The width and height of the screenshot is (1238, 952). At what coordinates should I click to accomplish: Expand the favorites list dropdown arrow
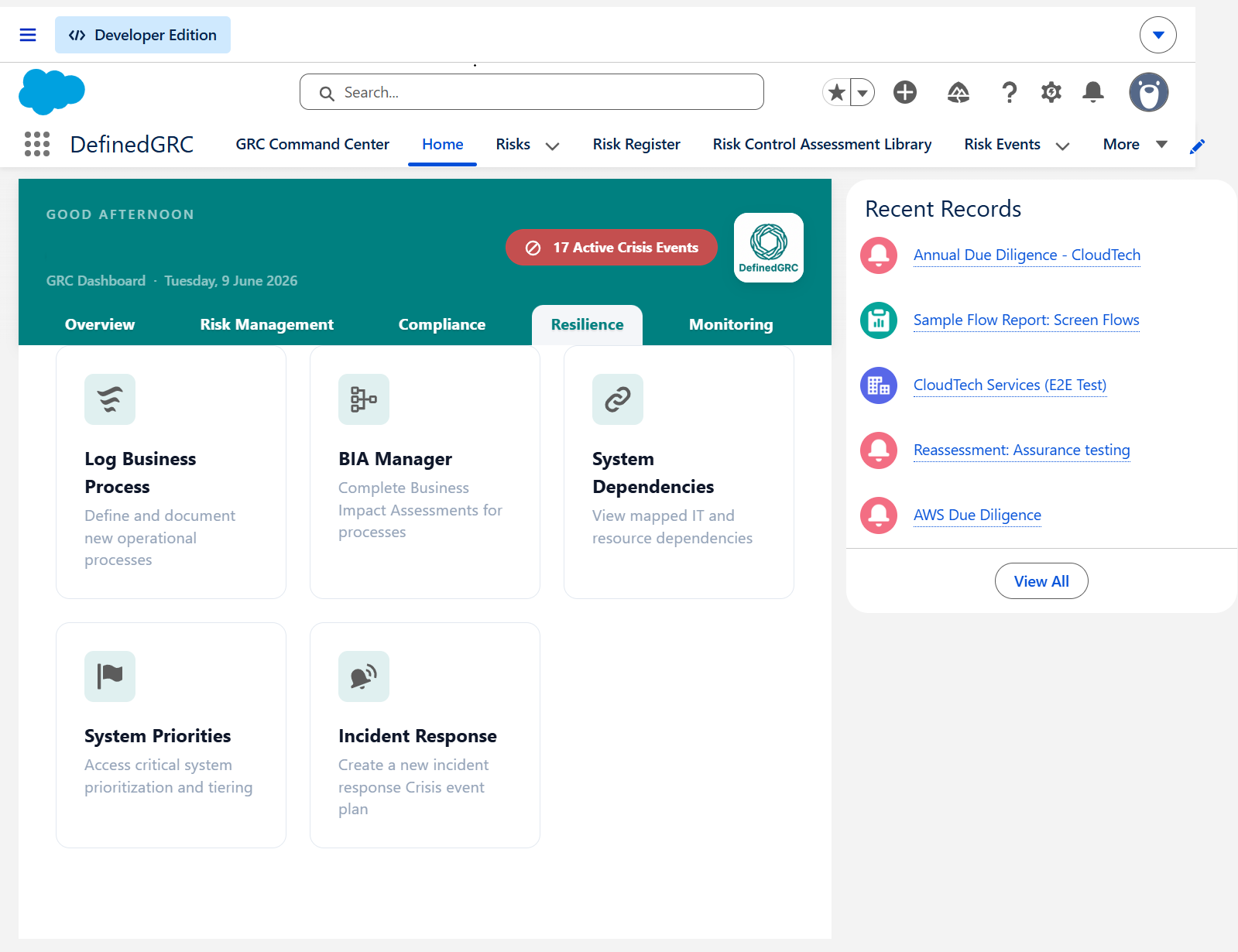coord(862,93)
